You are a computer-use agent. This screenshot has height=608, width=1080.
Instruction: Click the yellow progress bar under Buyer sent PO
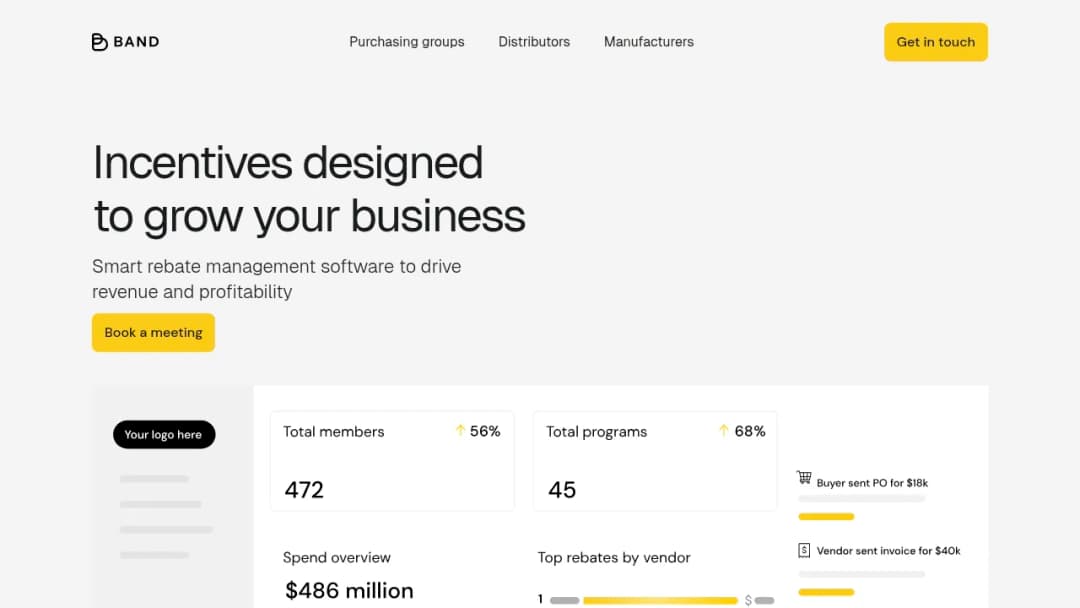pos(826,516)
